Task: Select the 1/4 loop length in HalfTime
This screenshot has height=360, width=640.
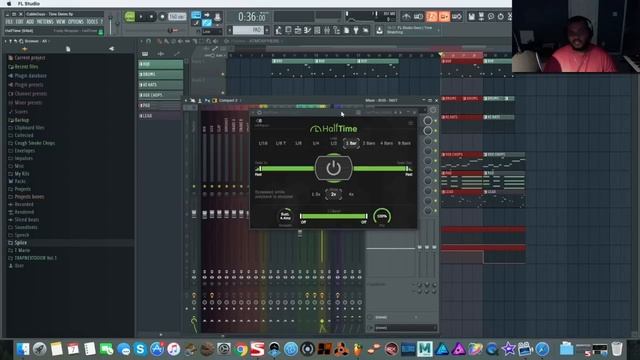Action: tap(316, 143)
